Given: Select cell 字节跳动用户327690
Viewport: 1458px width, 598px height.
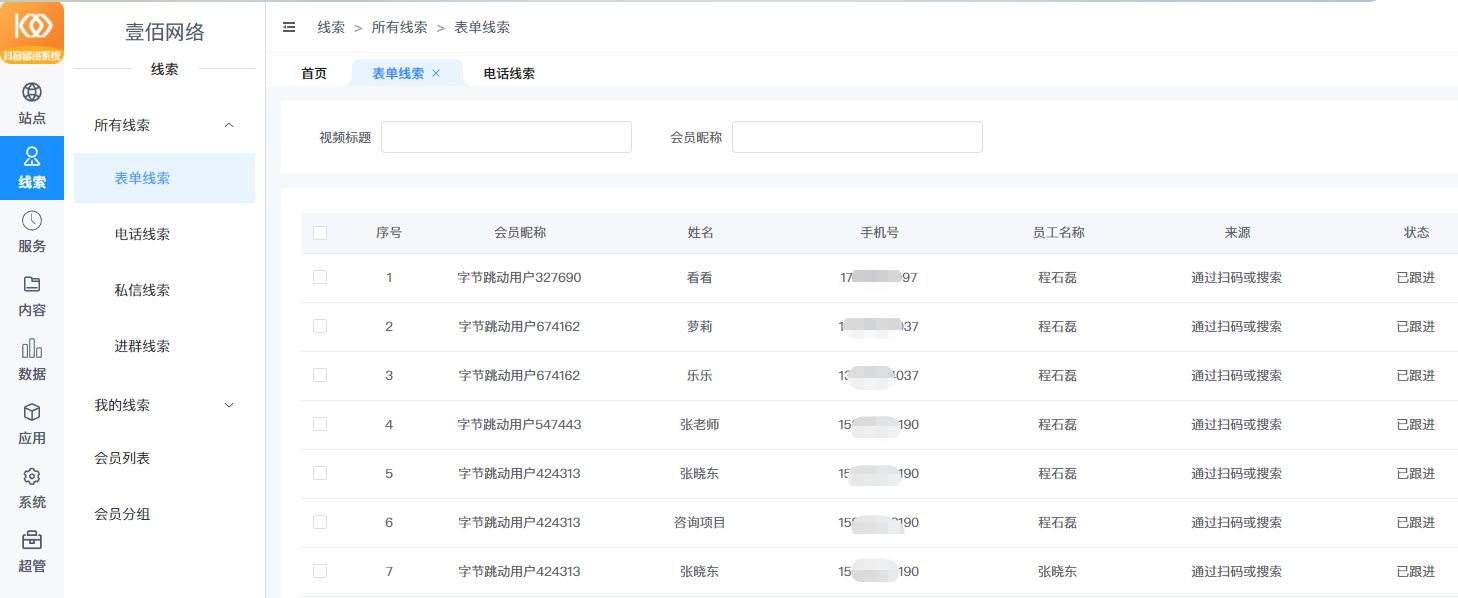Looking at the screenshot, I should (x=520, y=277).
